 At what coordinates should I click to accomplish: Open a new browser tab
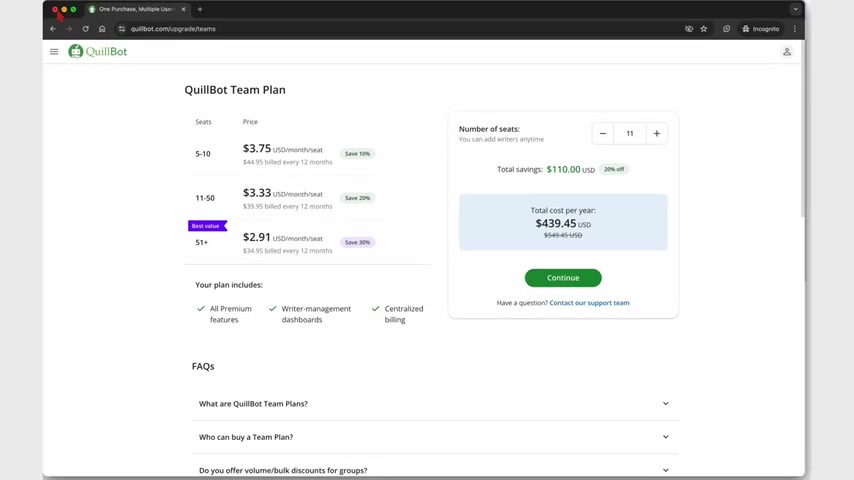coord(200,9)
